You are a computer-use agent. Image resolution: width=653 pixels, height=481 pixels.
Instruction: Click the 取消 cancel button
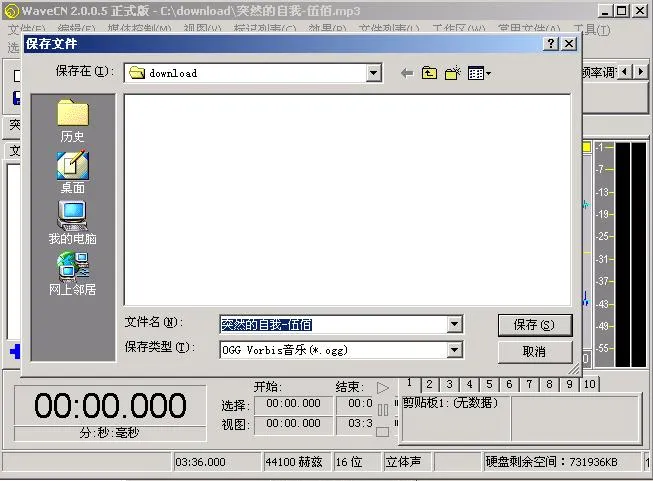535,352
